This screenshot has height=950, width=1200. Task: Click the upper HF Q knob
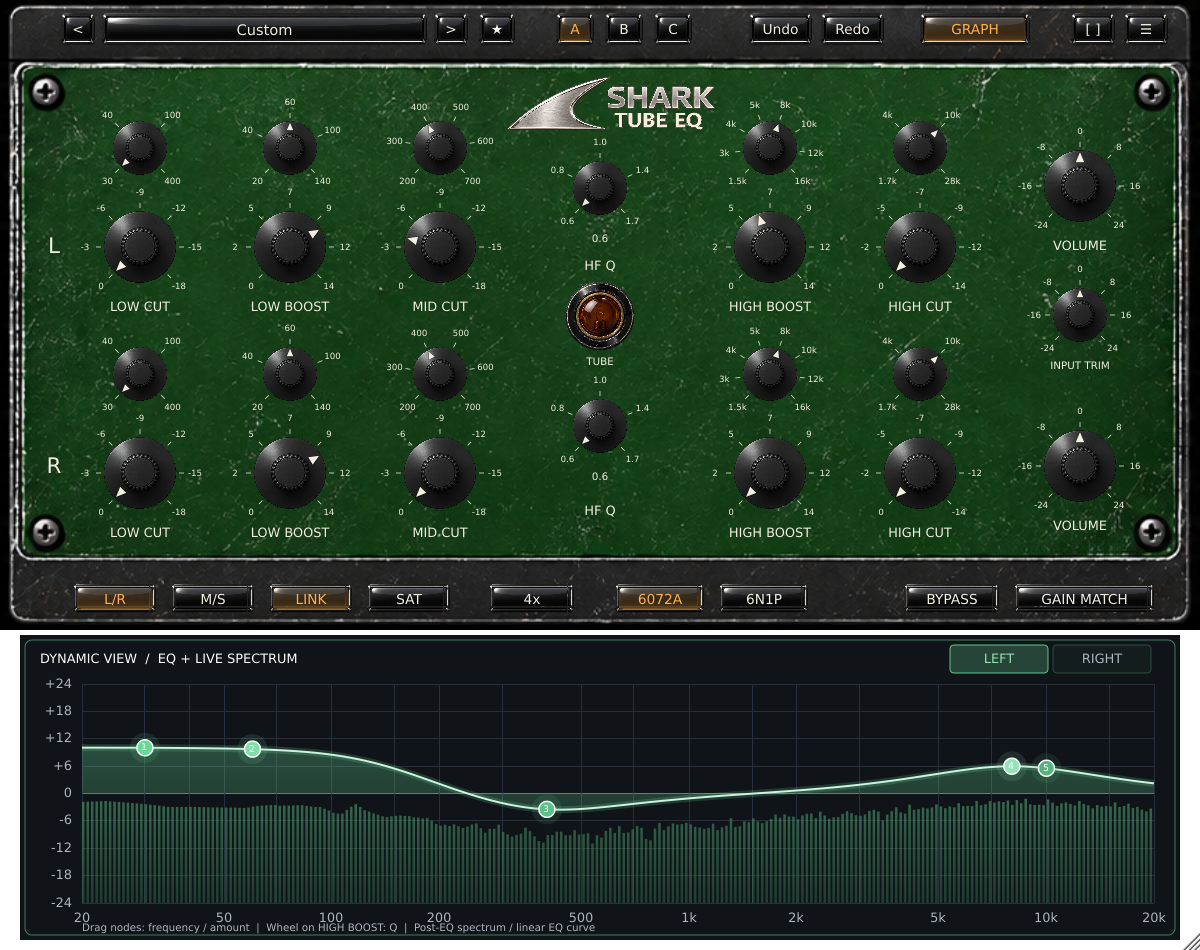tap(600, 187)
